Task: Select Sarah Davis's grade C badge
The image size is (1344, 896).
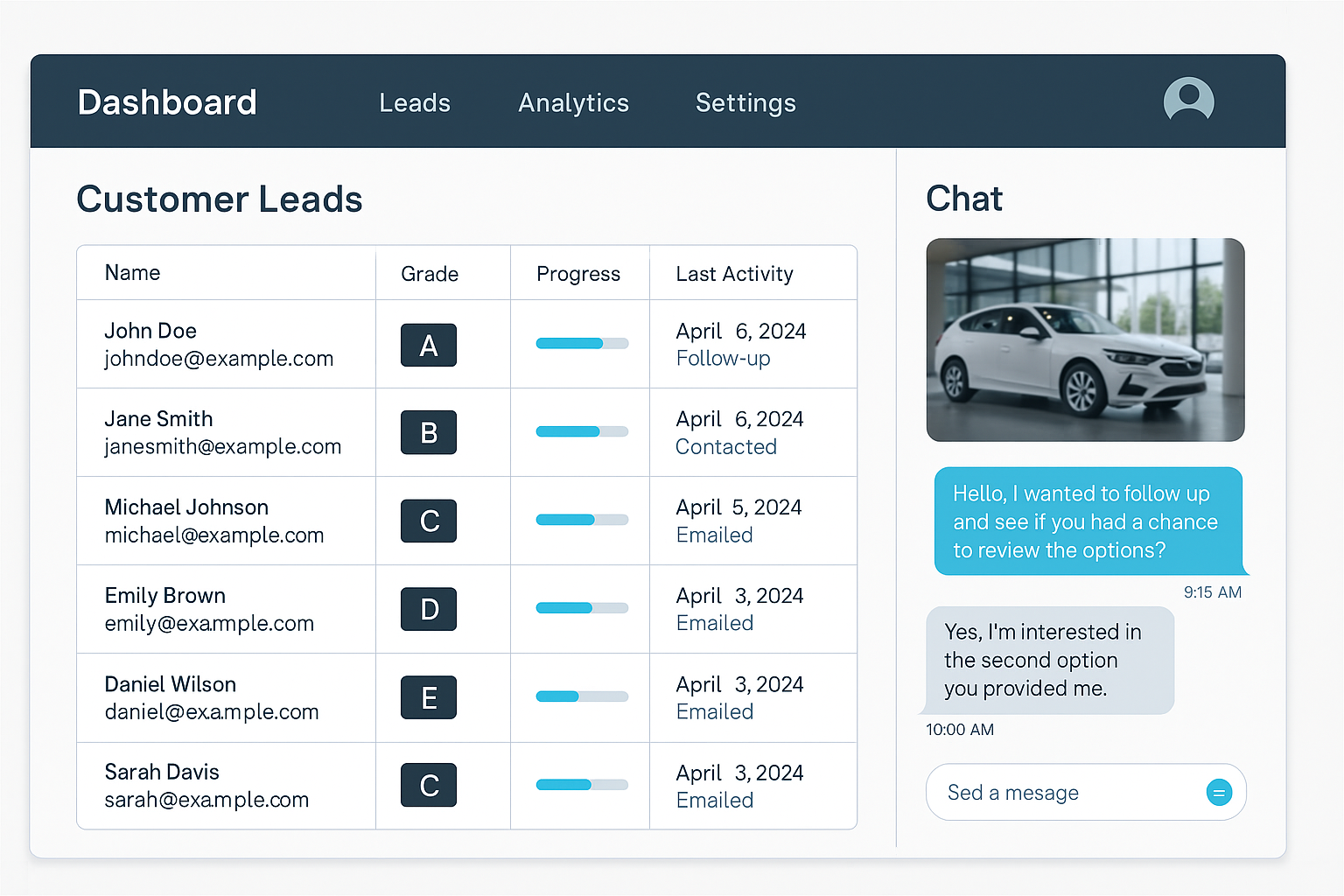Action: [x=428, y=785]
